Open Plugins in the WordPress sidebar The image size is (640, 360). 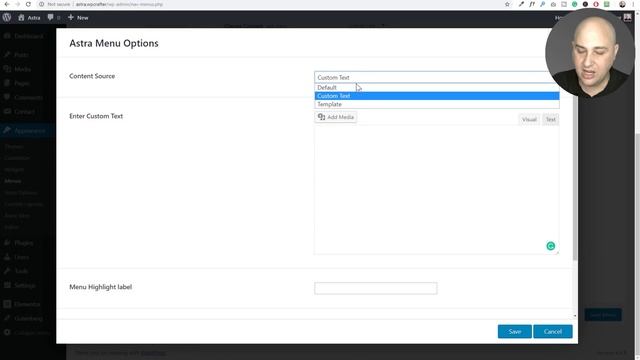(19, 243)
